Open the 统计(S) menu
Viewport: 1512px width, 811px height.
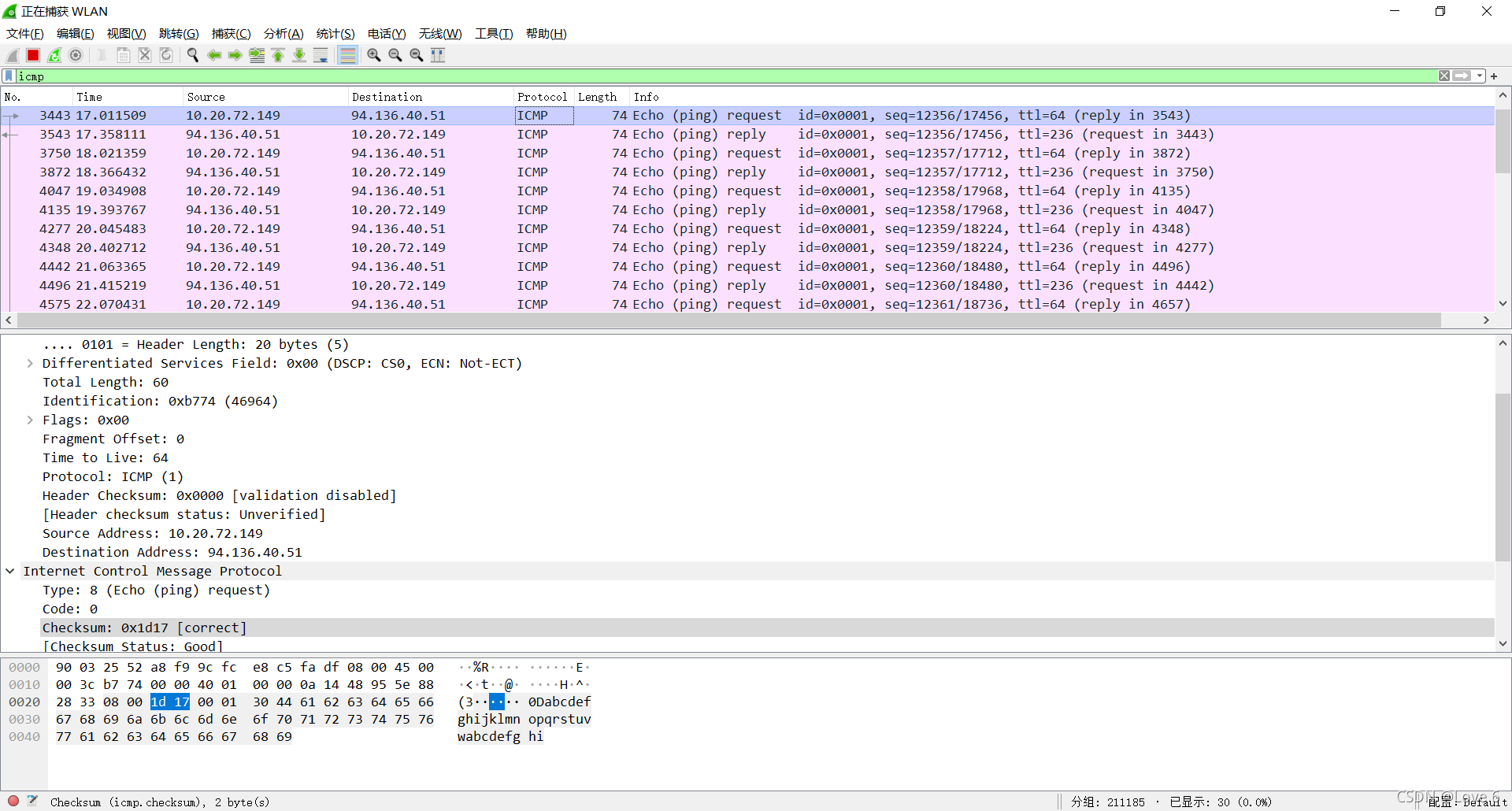tap(335, 34)
